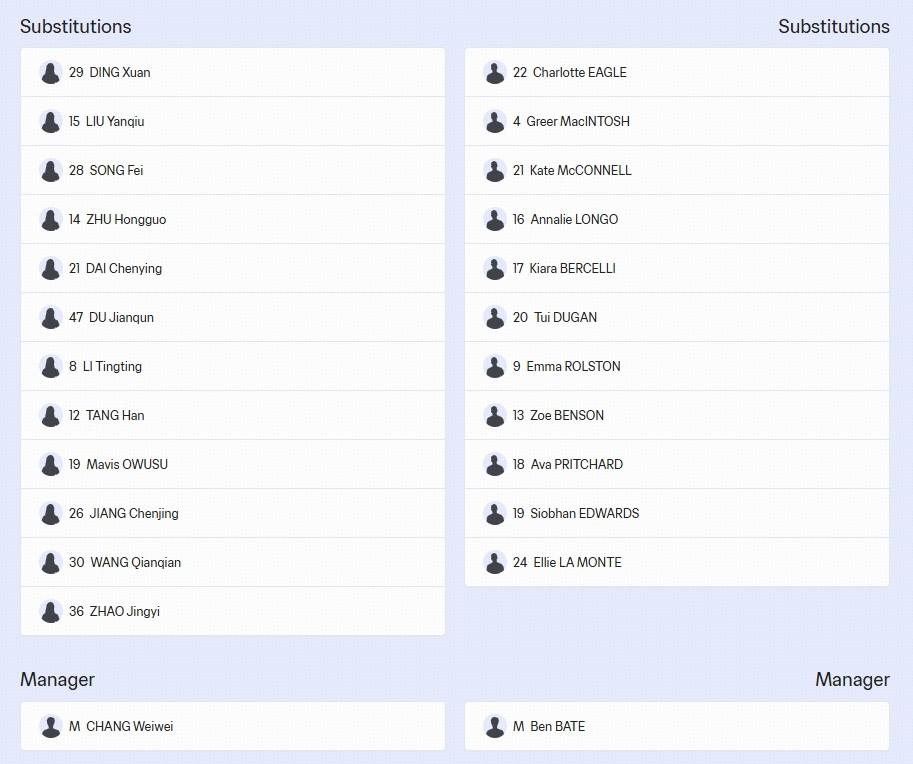Screen dimensions: 913x764
Task: Select SONG Fei in substitutions list
Action: click(x=116, y=171)
